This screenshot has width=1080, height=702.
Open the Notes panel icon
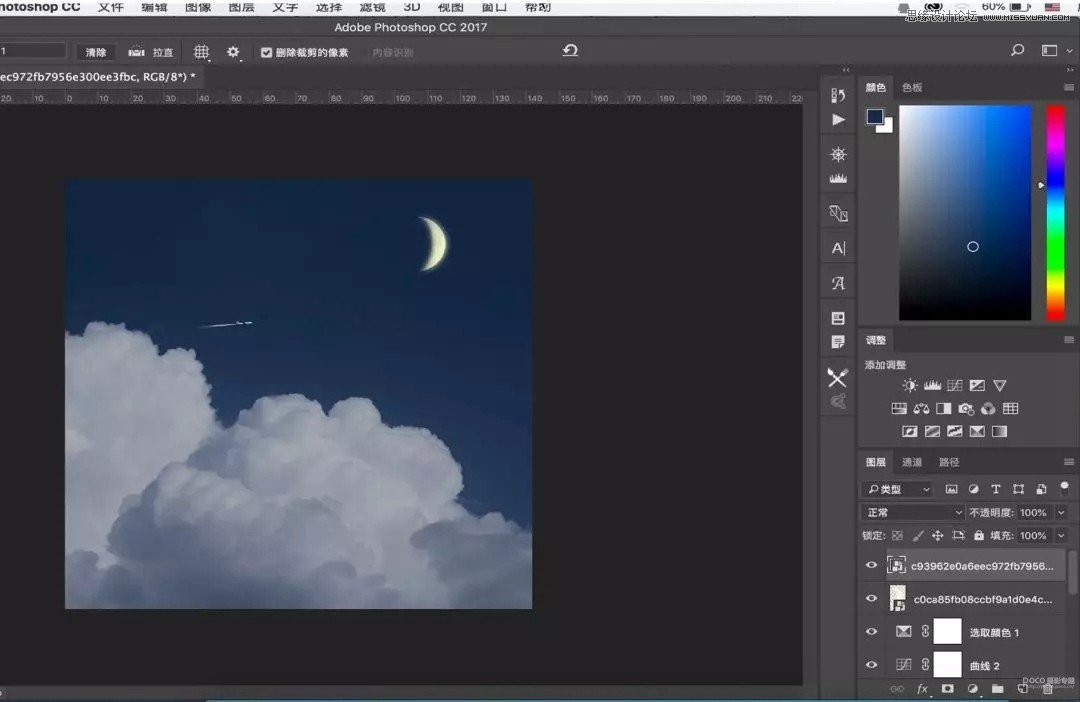click(x=838, y=342)
